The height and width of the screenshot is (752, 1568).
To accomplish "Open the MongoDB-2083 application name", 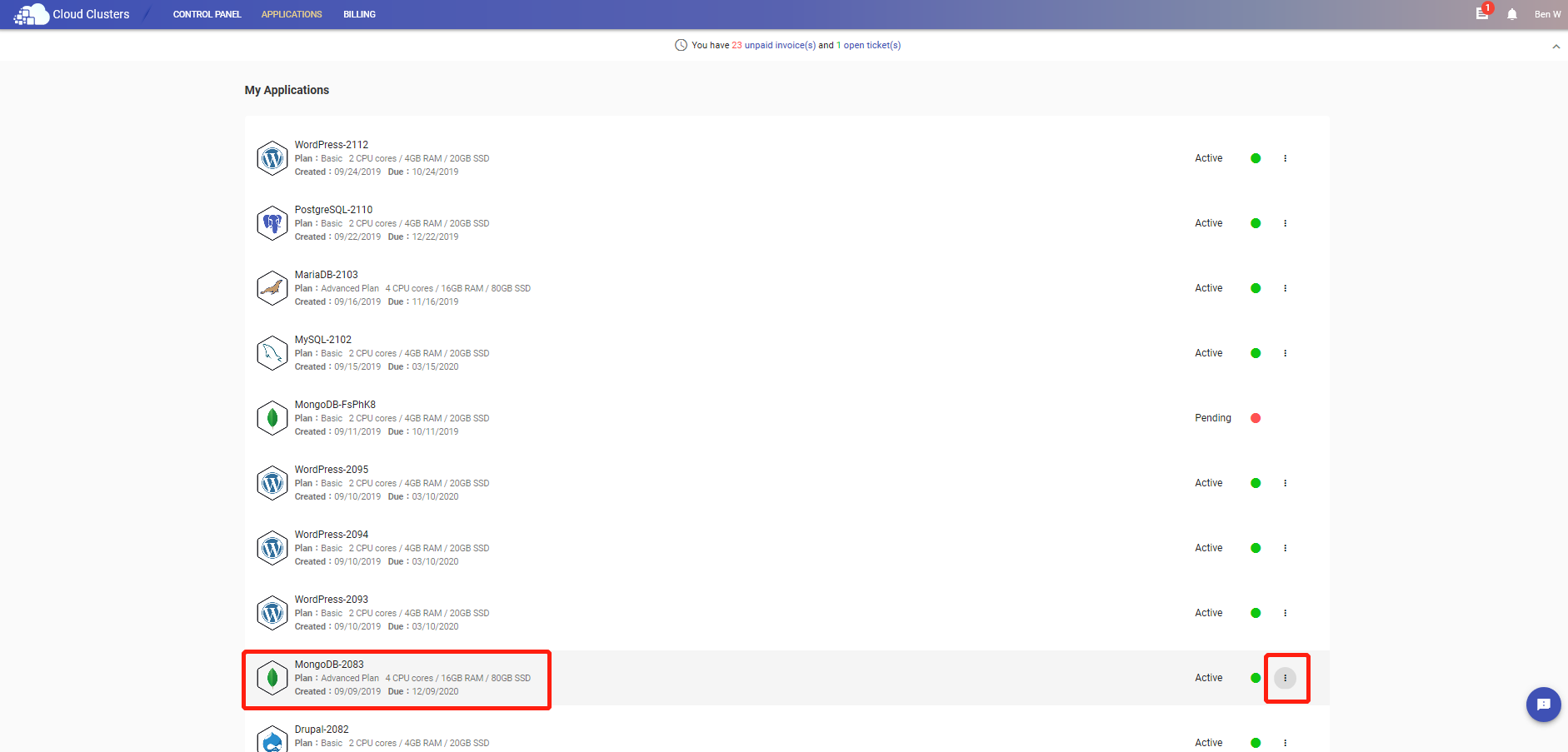I will click(329, 665).
